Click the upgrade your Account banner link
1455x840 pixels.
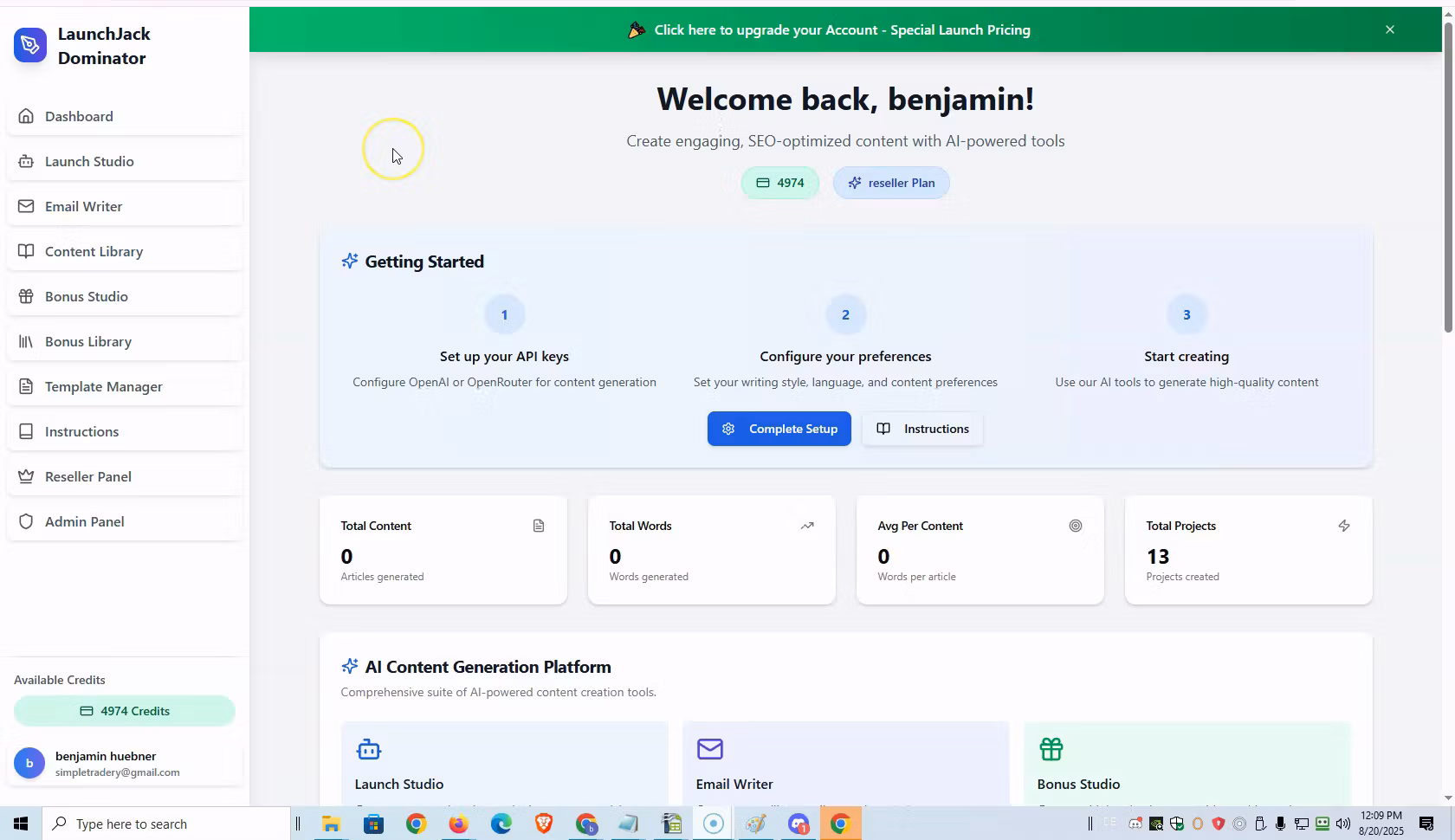point(842,29)
